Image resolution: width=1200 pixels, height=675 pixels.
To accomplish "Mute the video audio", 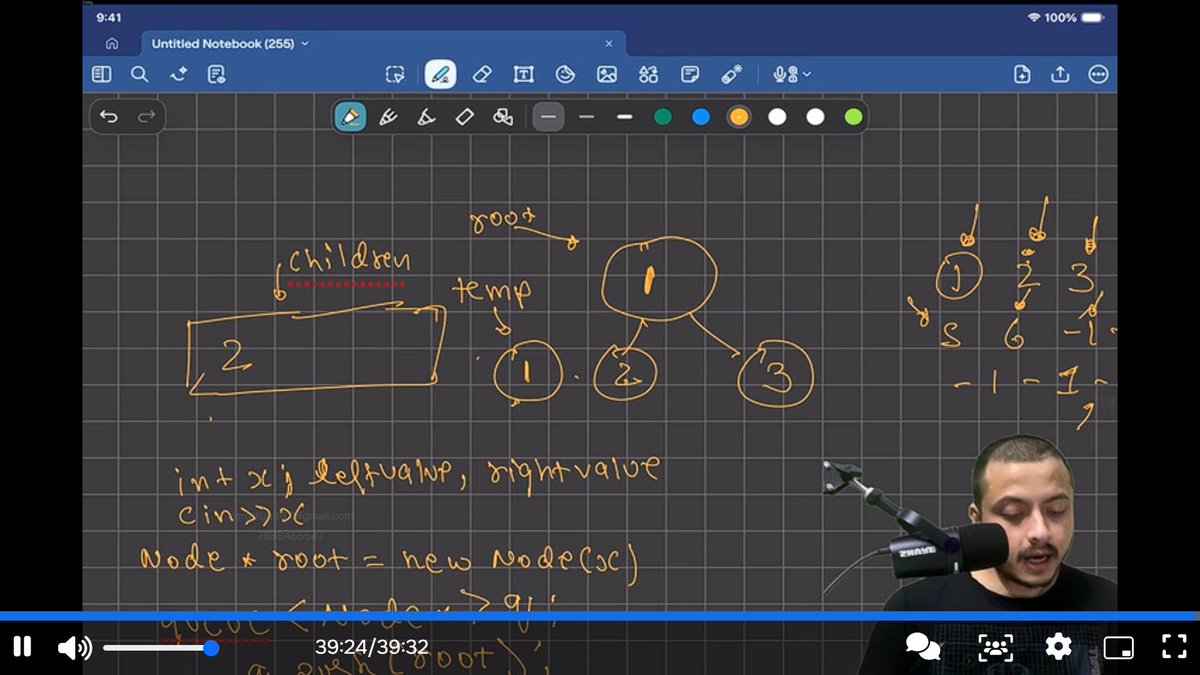I will pos(74,648).
